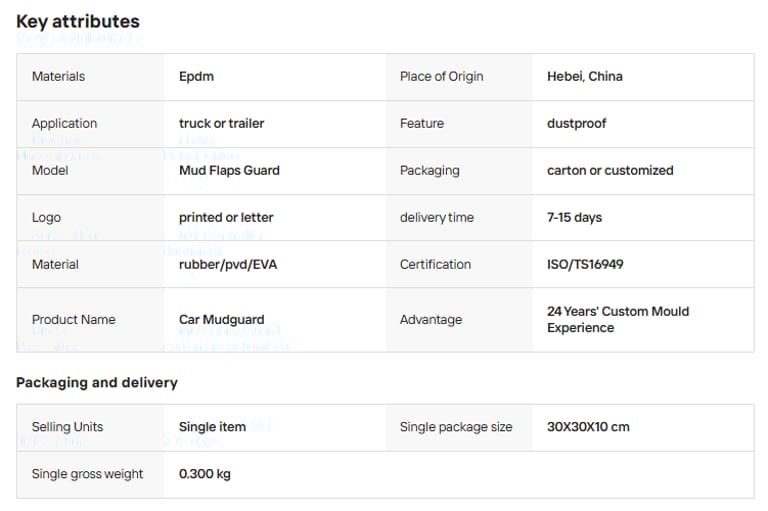Screen dimensions: 768x511
Task: Select the dustproof feature value
Action: pyautogui.click(x=576, y=123)
